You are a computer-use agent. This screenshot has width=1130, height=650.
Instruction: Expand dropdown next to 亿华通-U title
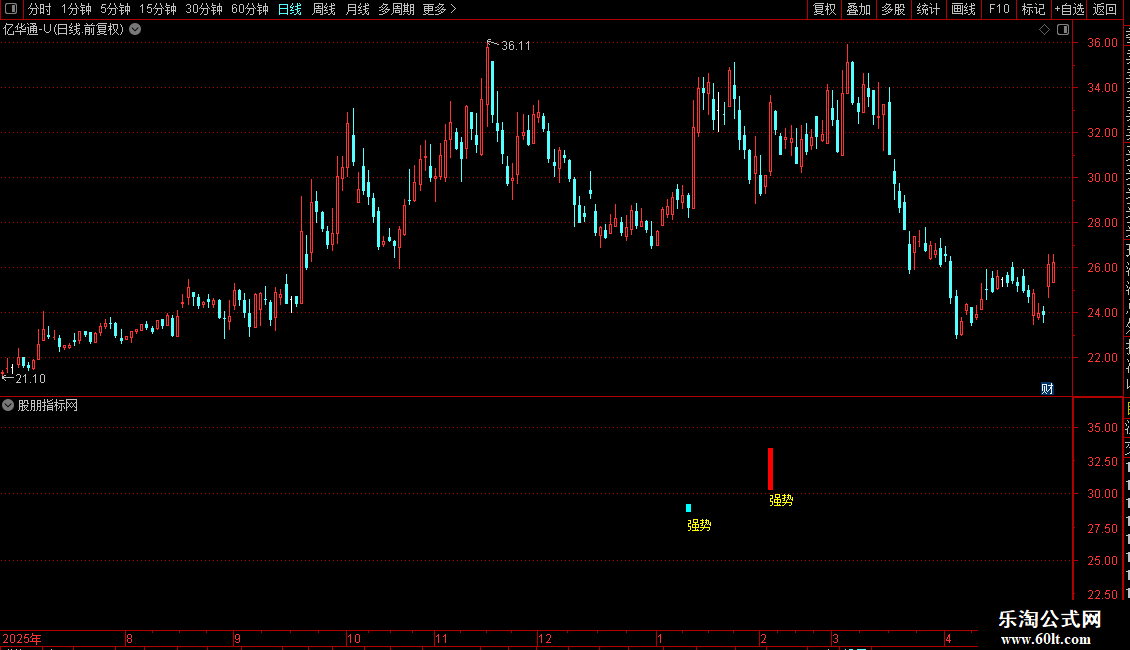135,30
